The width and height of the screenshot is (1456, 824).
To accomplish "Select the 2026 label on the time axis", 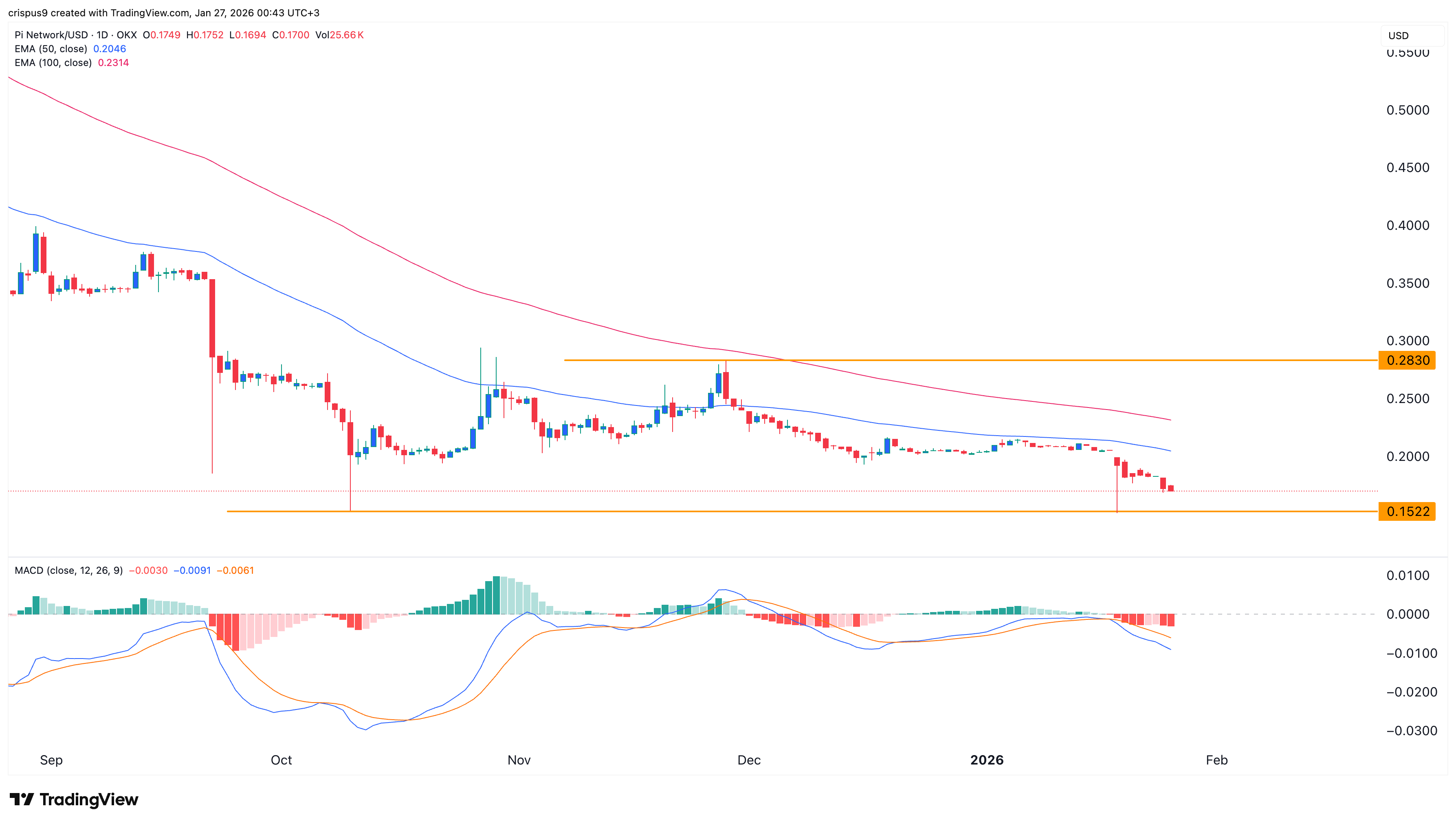I will tap(987, 760).
